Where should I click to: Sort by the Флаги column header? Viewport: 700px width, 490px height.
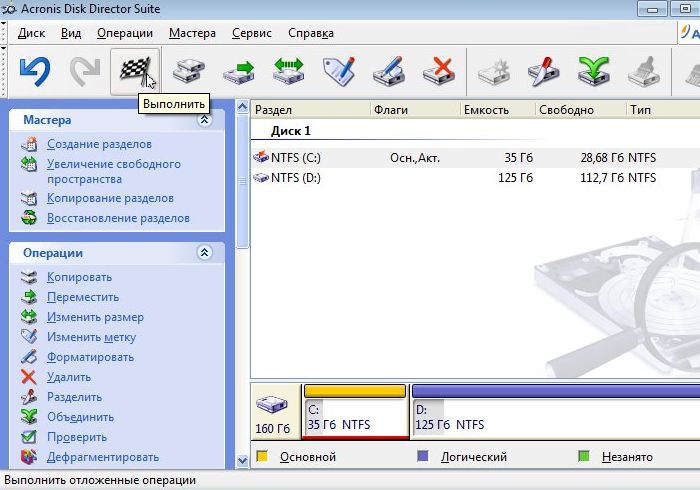click(415, 110)
